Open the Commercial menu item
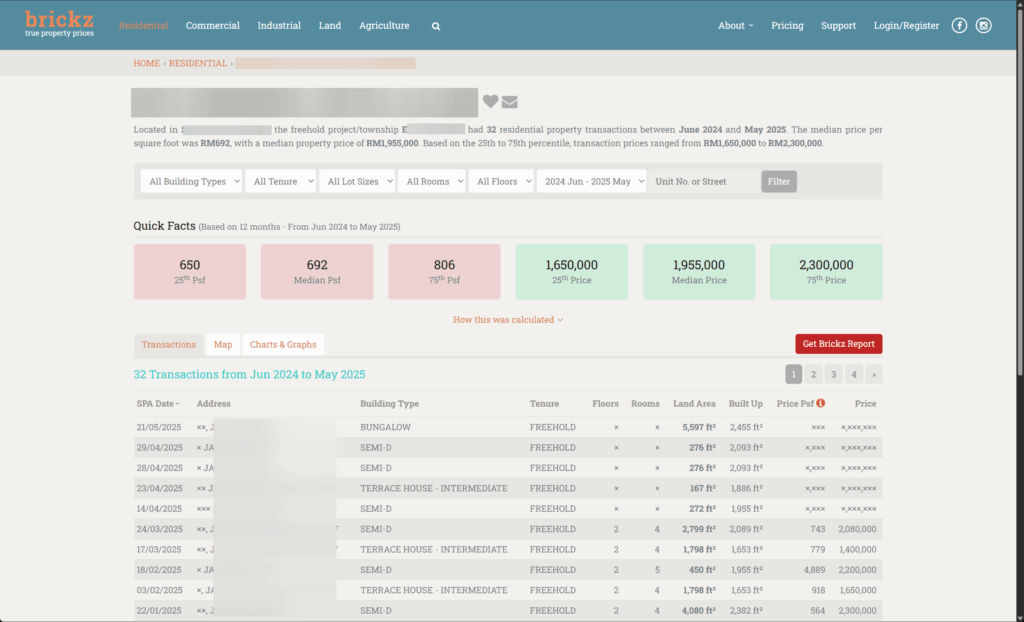 pyautogui.click(x=212, y=26)
